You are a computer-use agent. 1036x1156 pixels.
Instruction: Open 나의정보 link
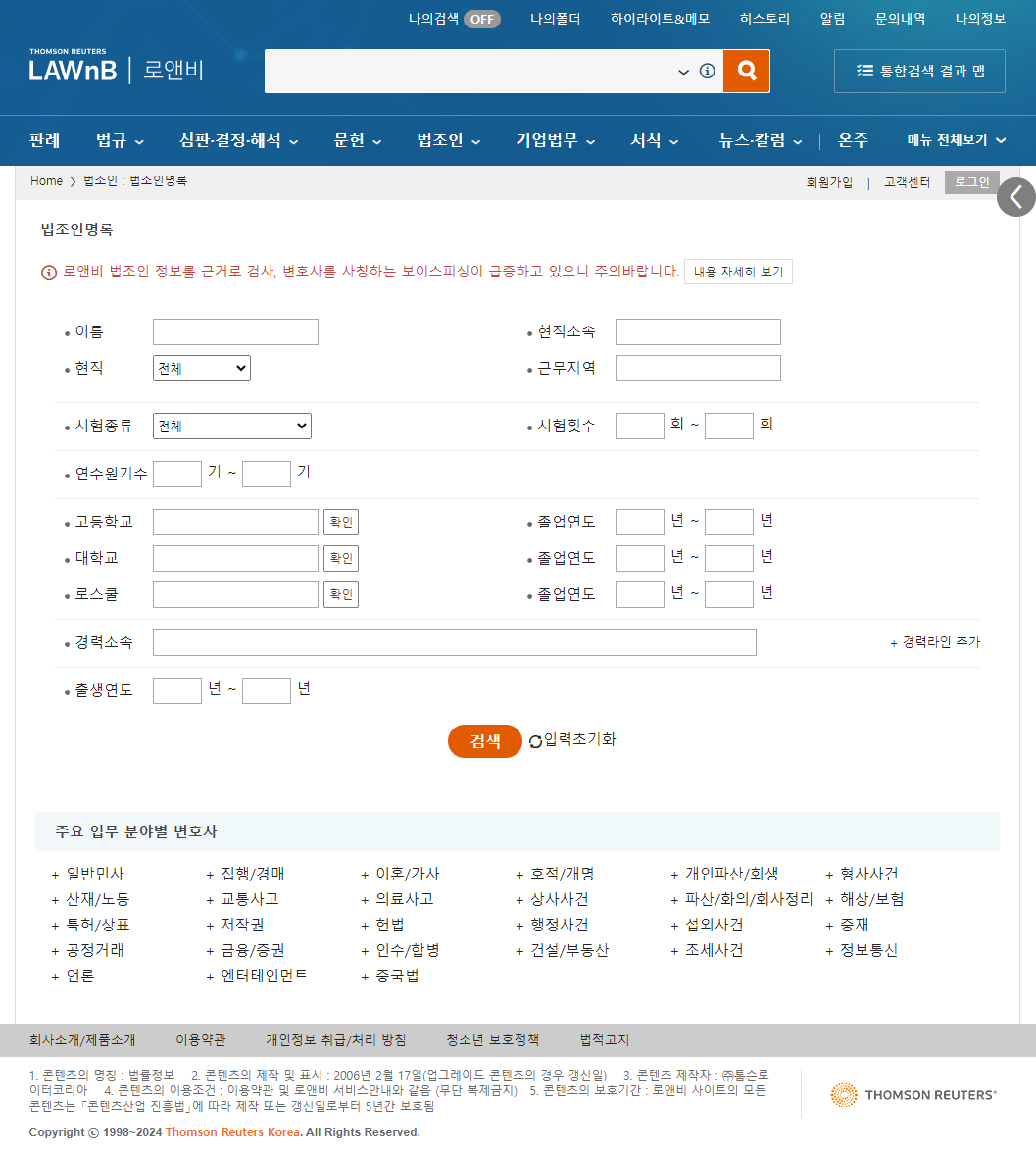pos(981,19)
